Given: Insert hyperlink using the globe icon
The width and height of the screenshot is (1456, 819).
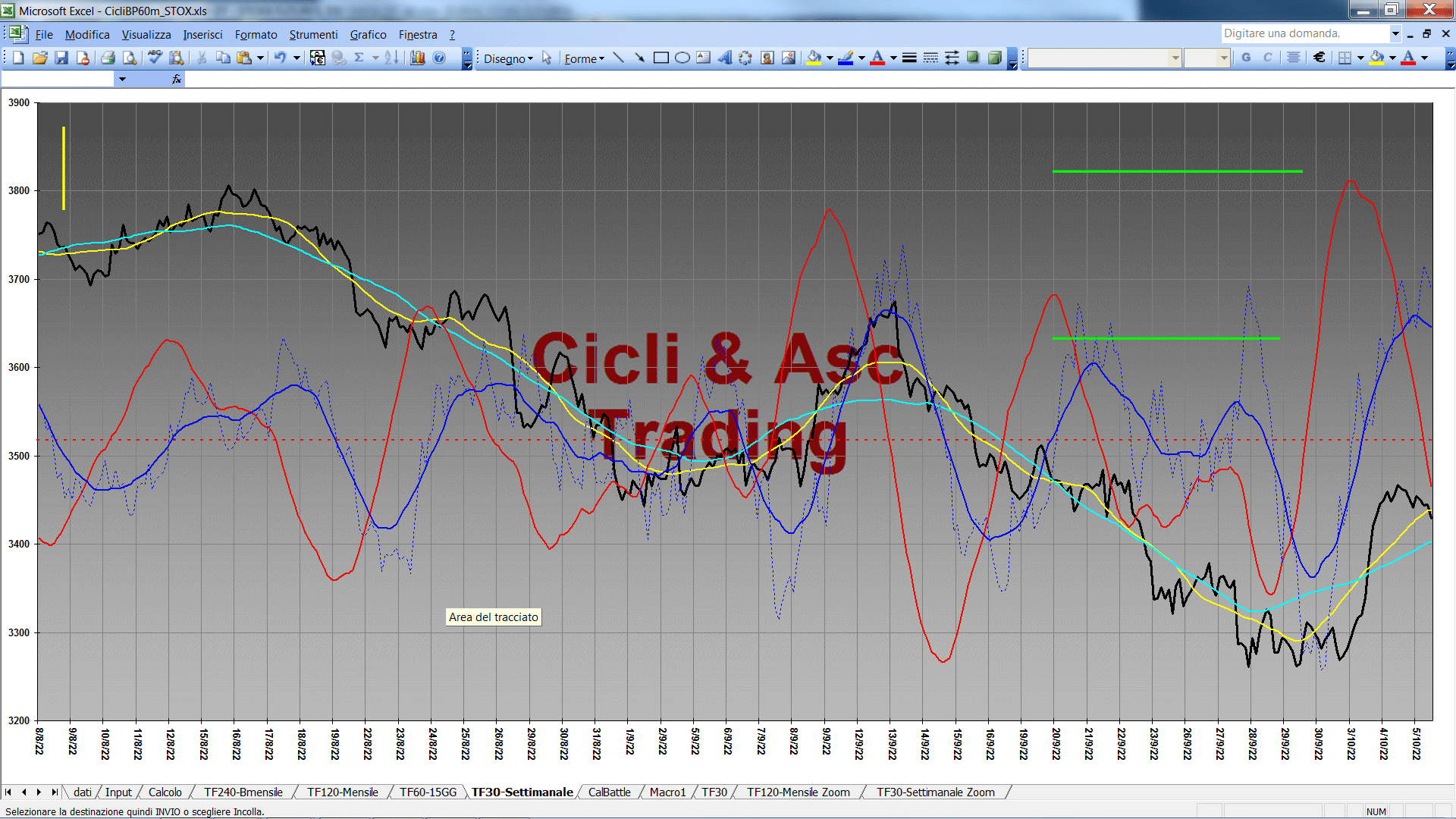Looking at the screenshot, I should coord(339,58).
